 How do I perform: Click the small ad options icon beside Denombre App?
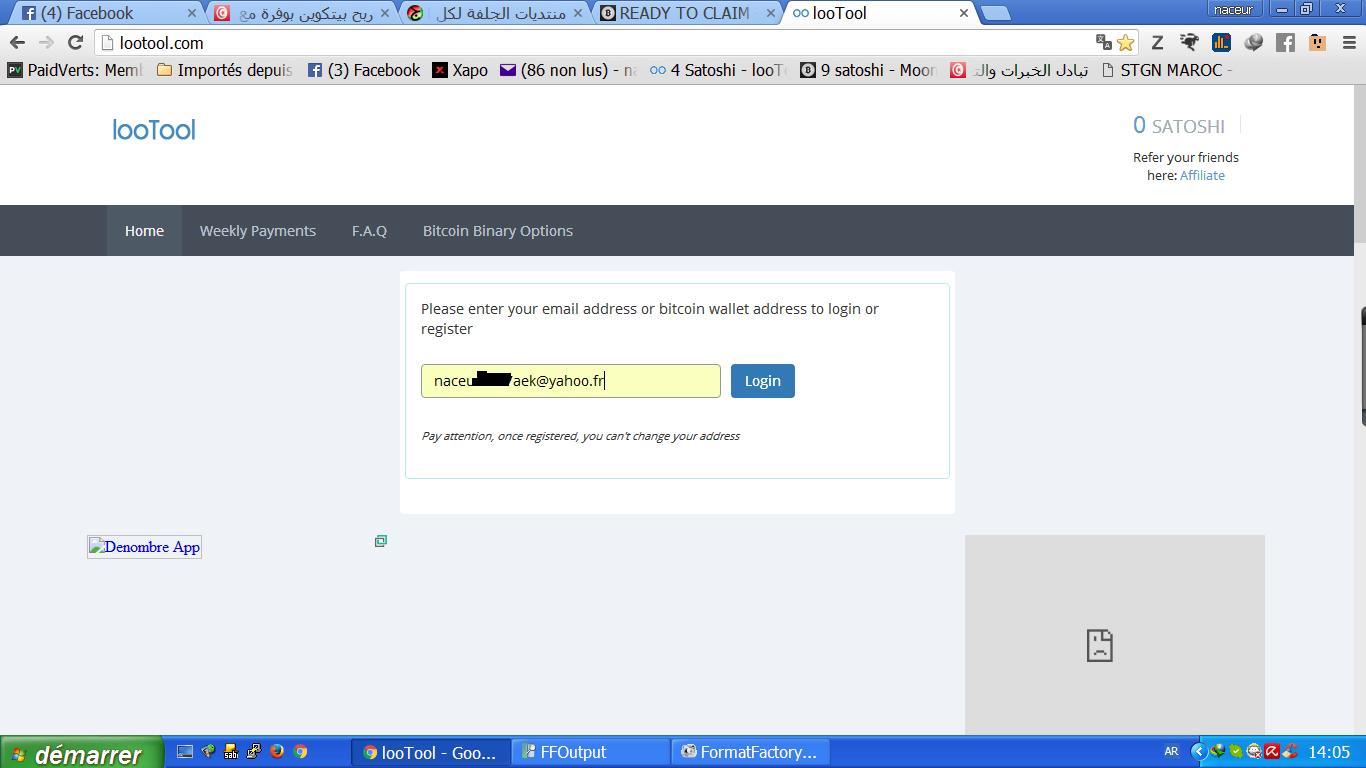[381, 541]
